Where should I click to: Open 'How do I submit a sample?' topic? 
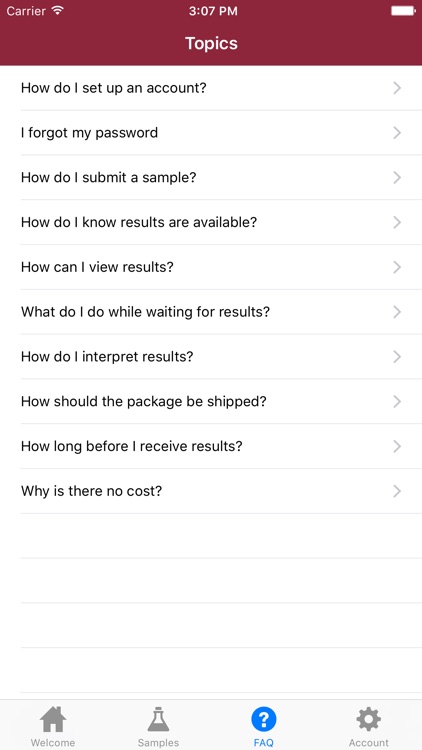point(211,177)
